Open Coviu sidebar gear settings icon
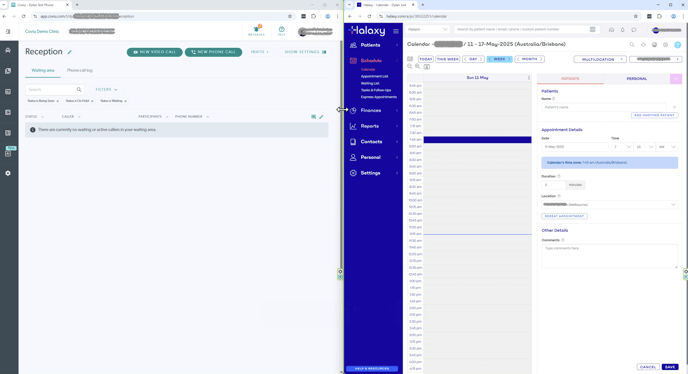 [8, 173]
